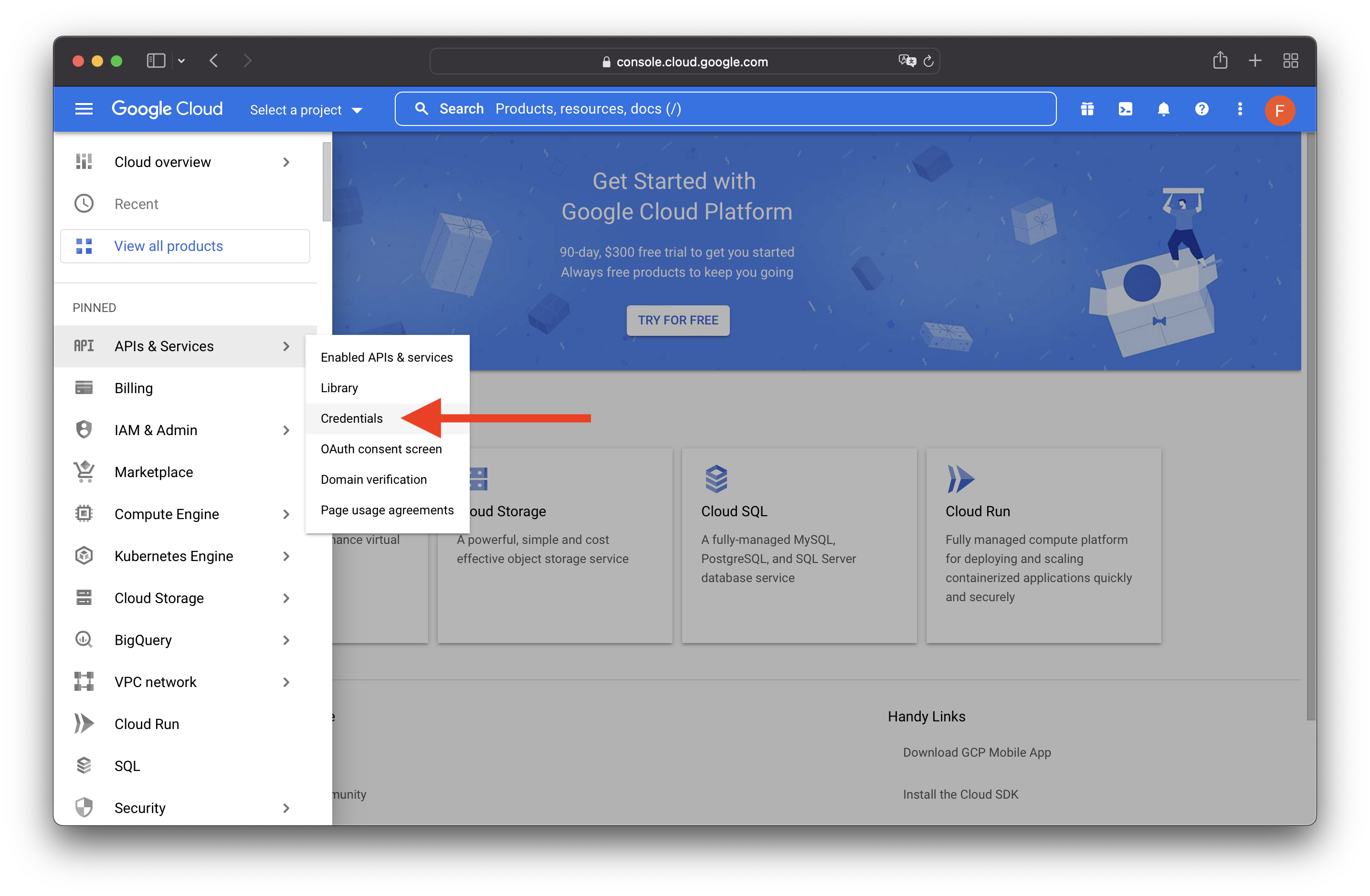Expand the VPC network chevron
The height and width of the screenshot is (896, 1370).
pyautogui.click(x=286, y=682)
